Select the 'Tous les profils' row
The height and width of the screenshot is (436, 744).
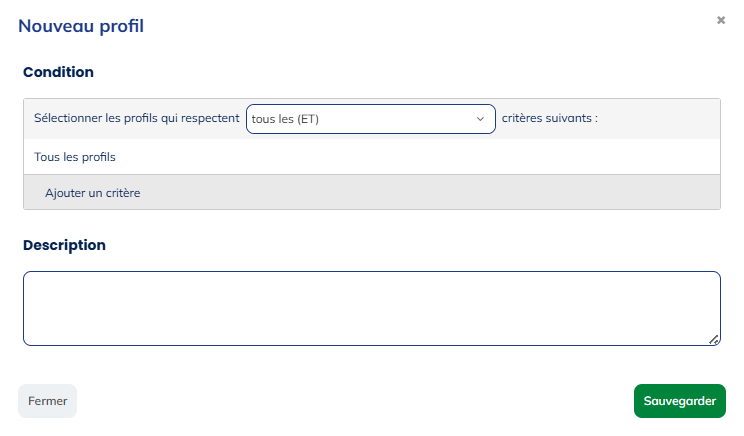pos(75,157)
